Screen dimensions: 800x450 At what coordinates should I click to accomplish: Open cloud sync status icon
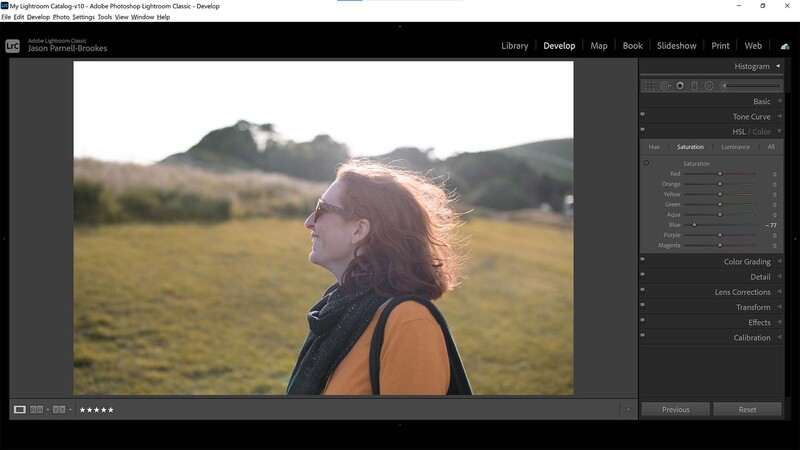tap(785, 46)
